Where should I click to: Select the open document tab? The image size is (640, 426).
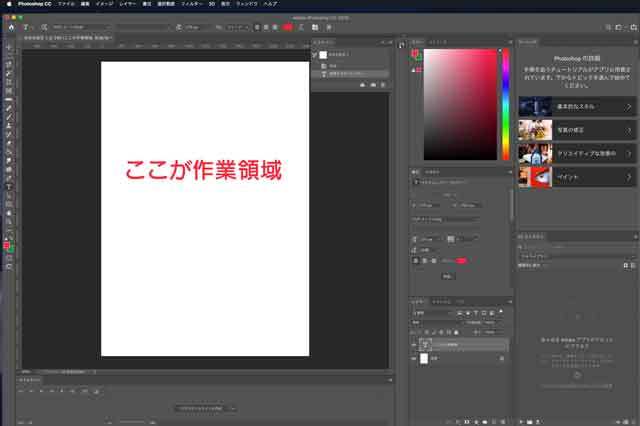[x=67, y=38]
